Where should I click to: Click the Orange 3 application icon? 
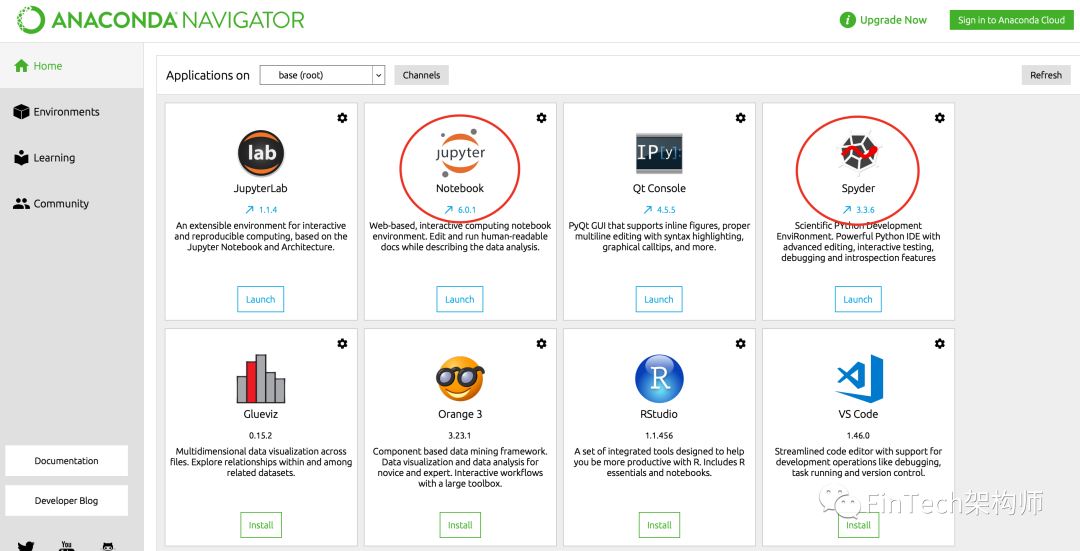click(x=460, y=379)
